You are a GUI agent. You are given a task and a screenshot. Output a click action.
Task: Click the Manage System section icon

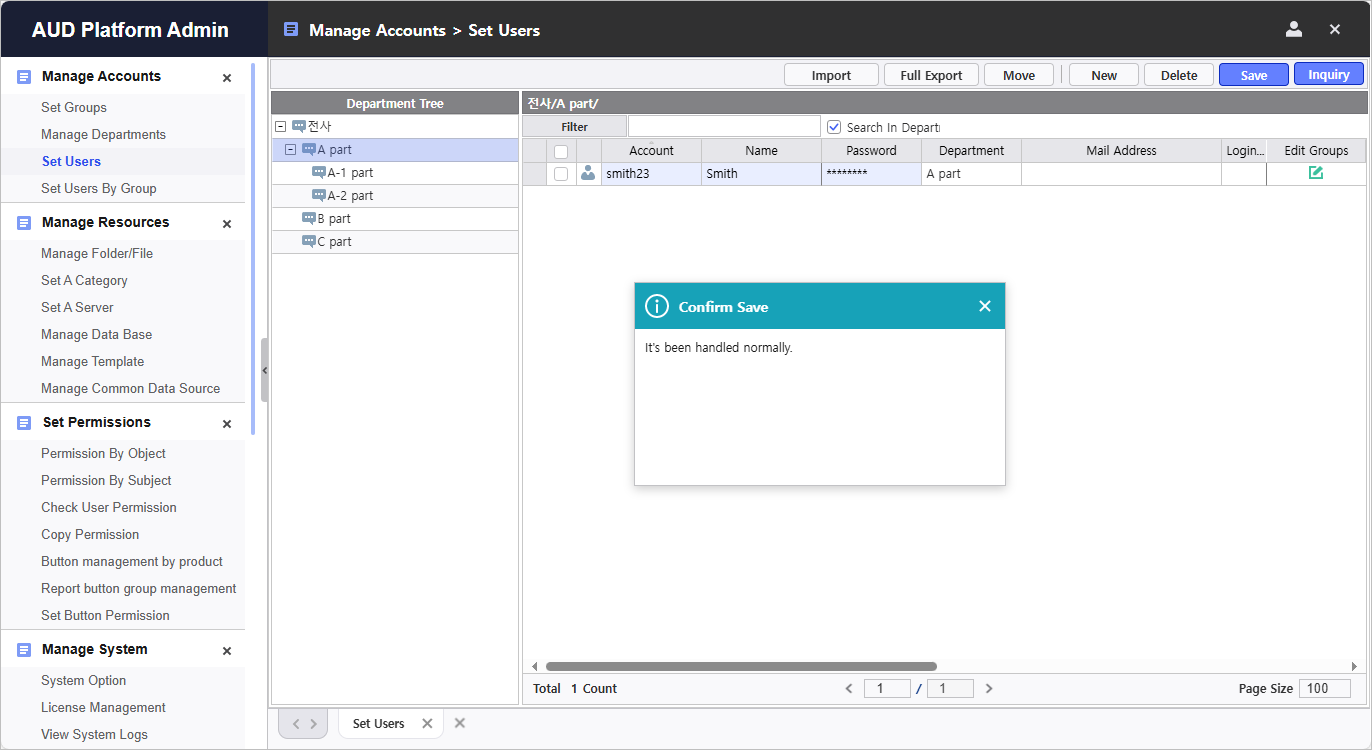(x=24, y=650)
